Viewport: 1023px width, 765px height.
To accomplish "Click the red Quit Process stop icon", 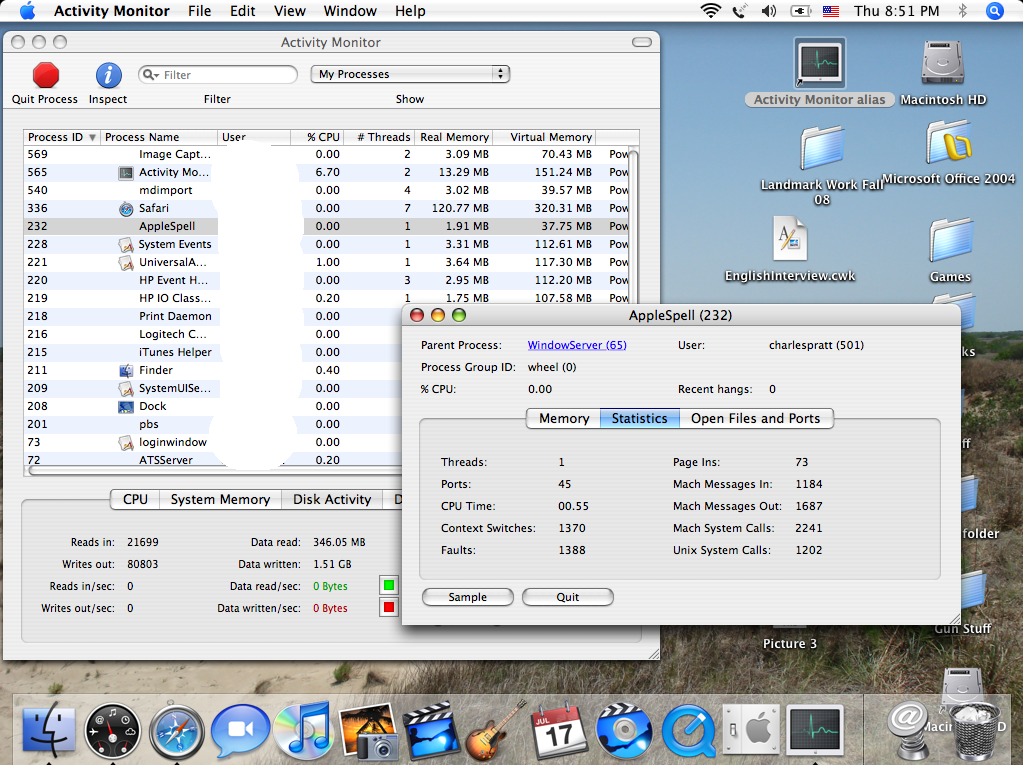I will pos(45,76).
